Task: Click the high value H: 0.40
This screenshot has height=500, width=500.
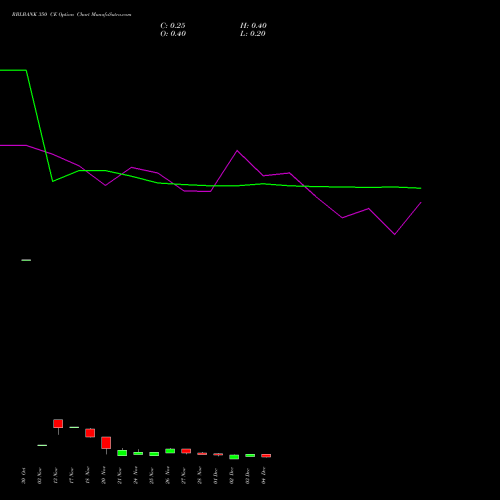Action: 253,26
